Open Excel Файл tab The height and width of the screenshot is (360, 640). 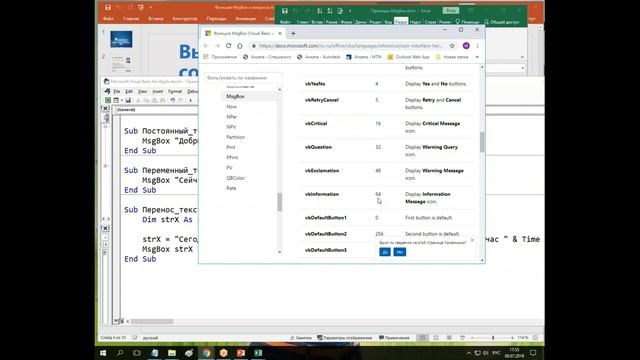tap(285, 22)
